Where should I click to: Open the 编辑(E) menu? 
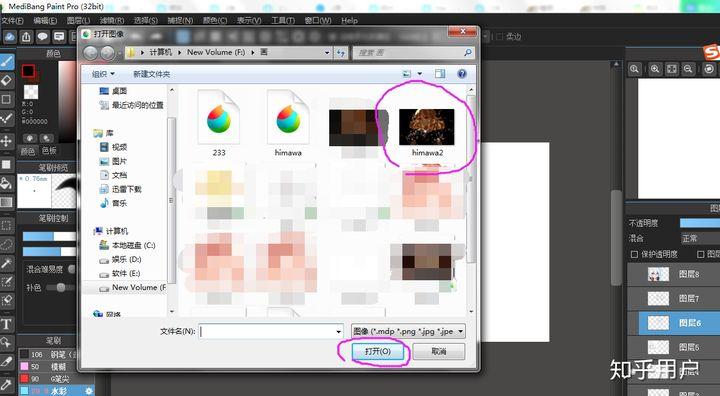(x=45, y=21)
